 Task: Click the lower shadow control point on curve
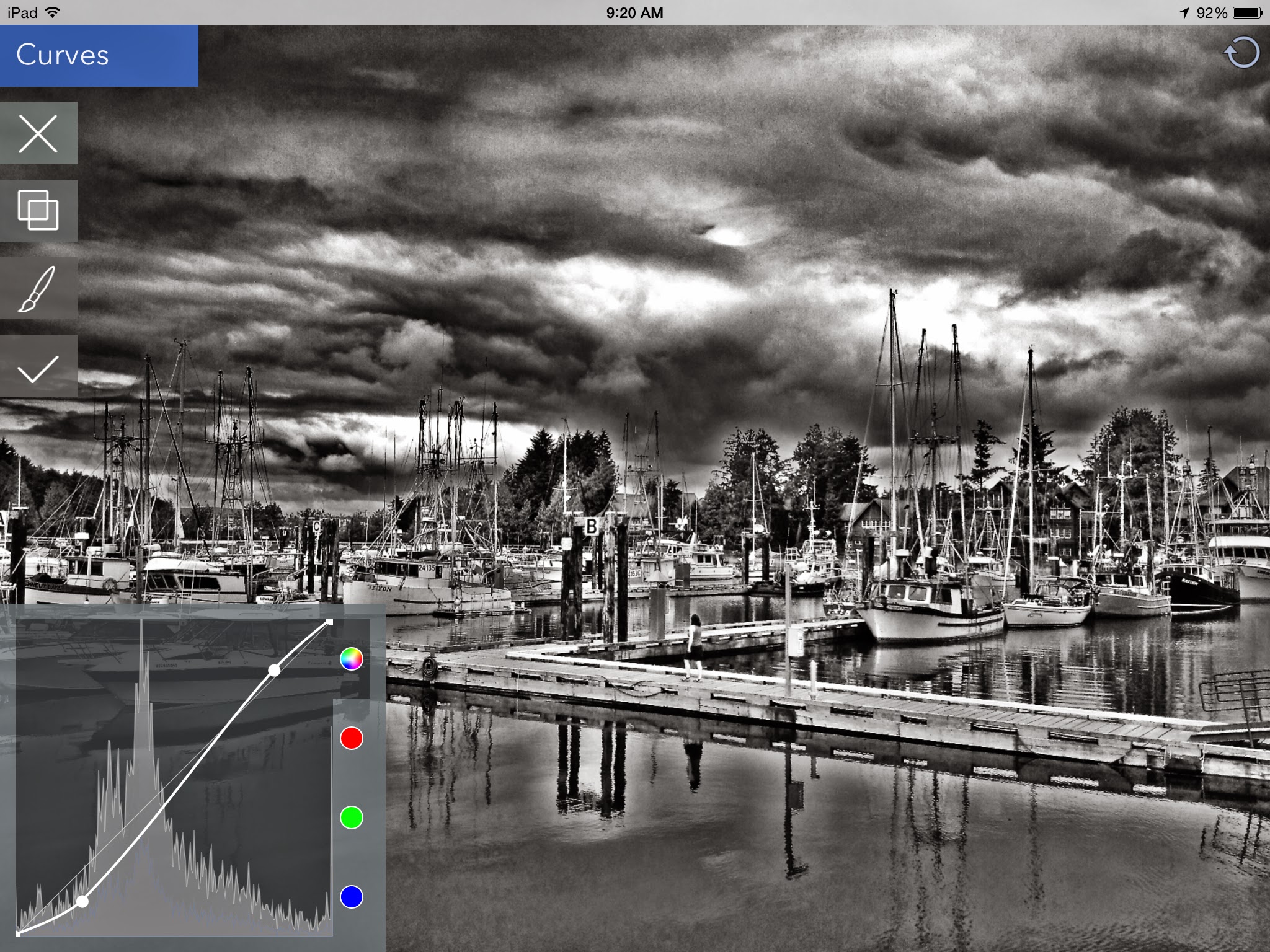(x=82, y=901)
